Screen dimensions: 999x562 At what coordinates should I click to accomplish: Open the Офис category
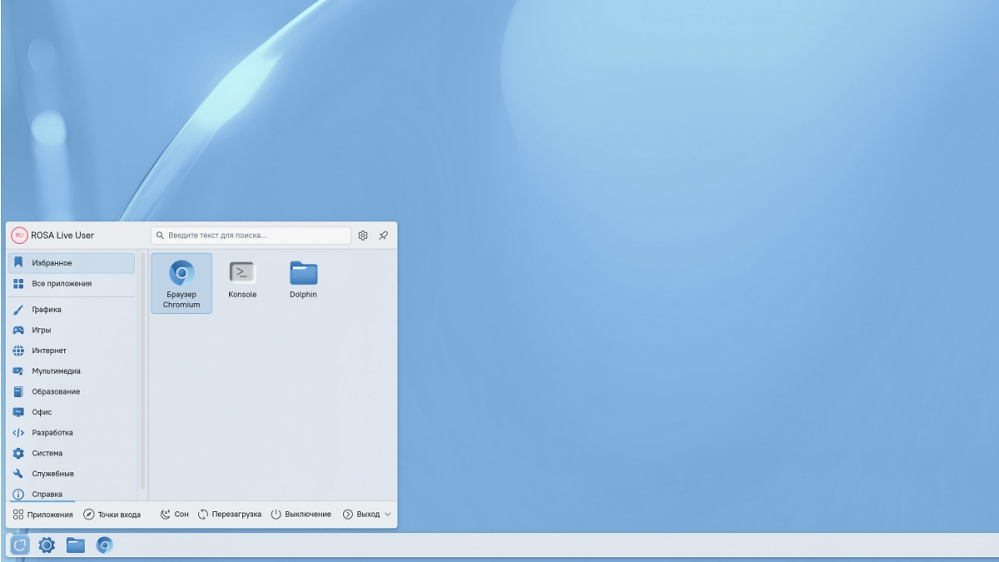tap(71, 412)
